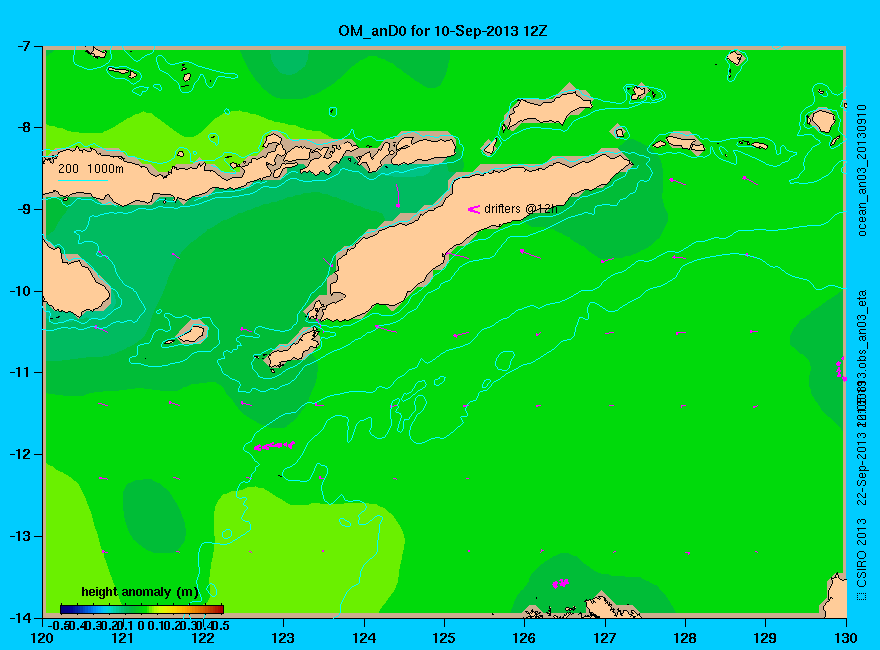Click the cyan contour legend line below 200 1000m
This screenshot has height=650, width=880.
83,180
